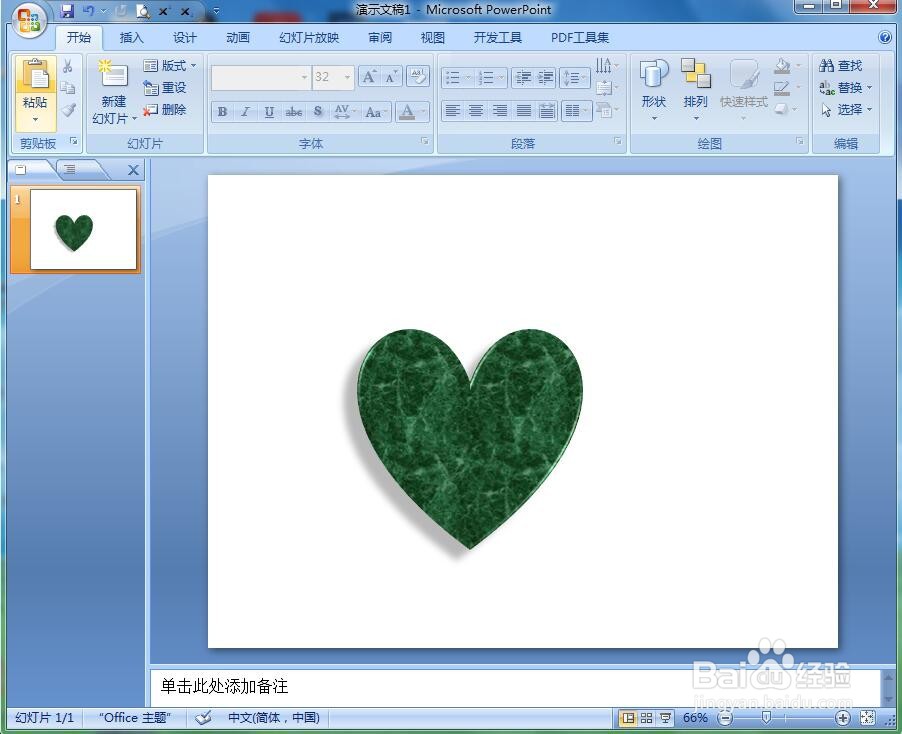Viewport: 902px width, 734px height.
Task: Toggle italic formatting
Action: coord(244,112)
